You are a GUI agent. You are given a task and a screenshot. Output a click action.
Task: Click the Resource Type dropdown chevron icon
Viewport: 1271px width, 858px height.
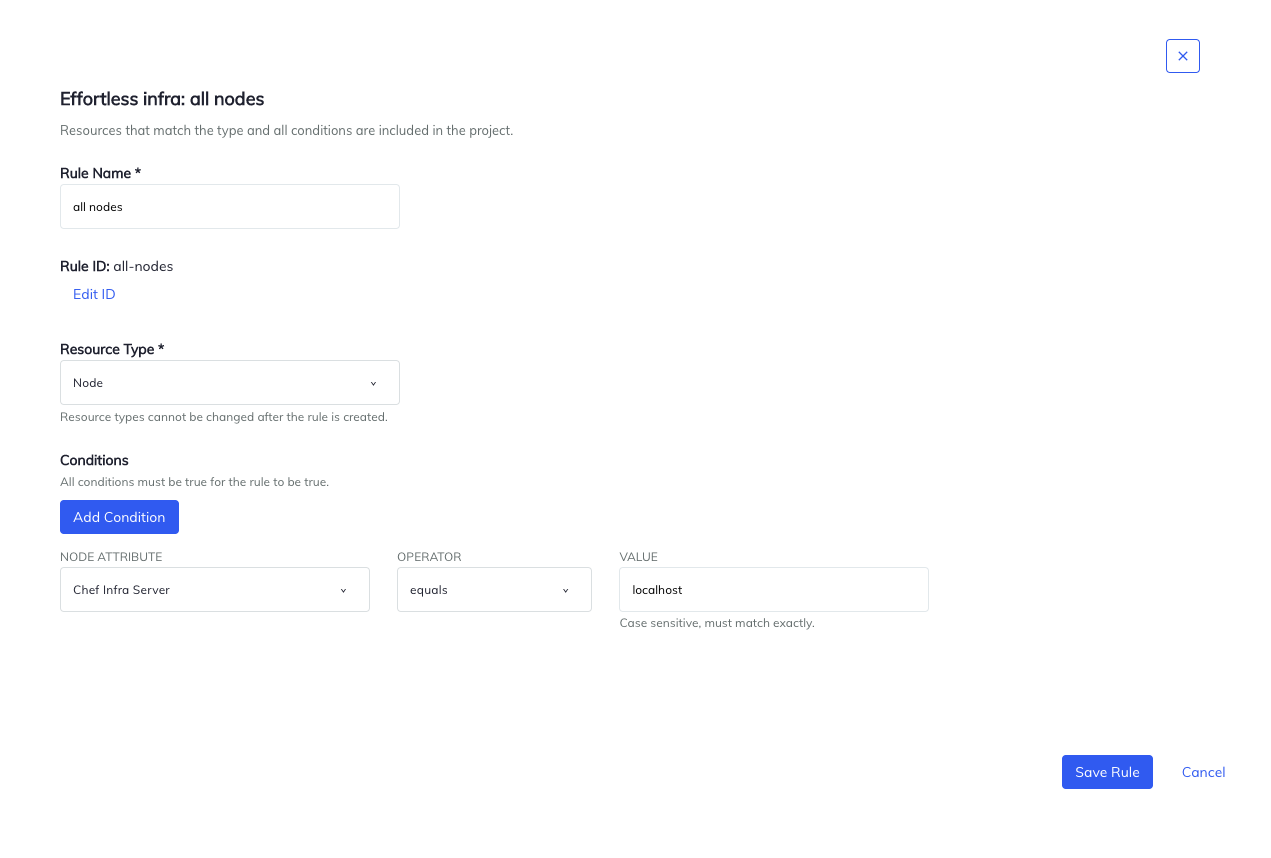click(x=373, y=382)
